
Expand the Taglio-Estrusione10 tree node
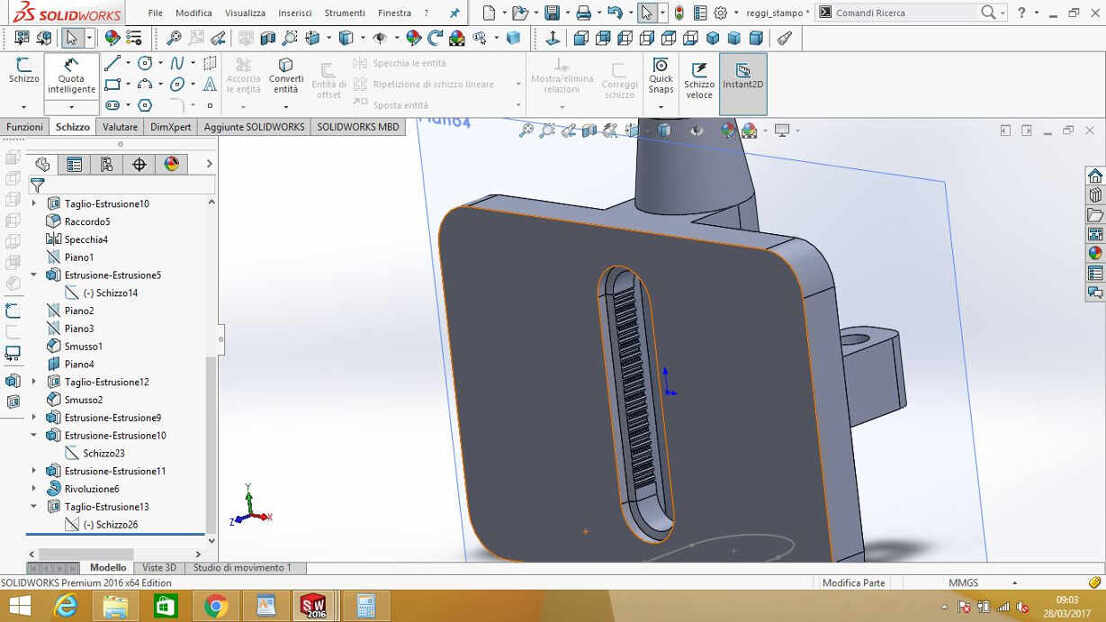coord(34,203)
